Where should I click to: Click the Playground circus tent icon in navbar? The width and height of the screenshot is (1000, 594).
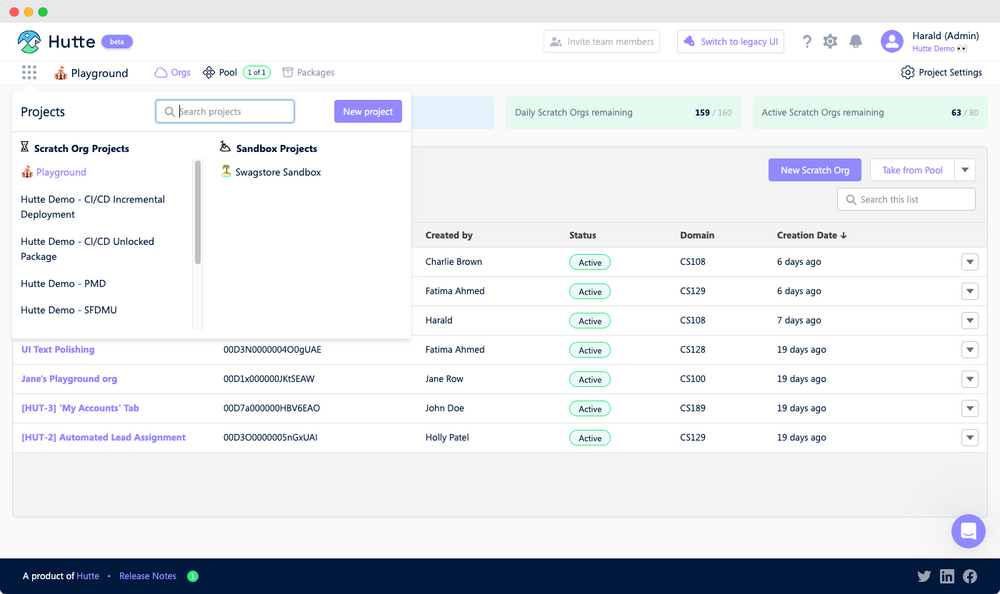pos(61,73)
